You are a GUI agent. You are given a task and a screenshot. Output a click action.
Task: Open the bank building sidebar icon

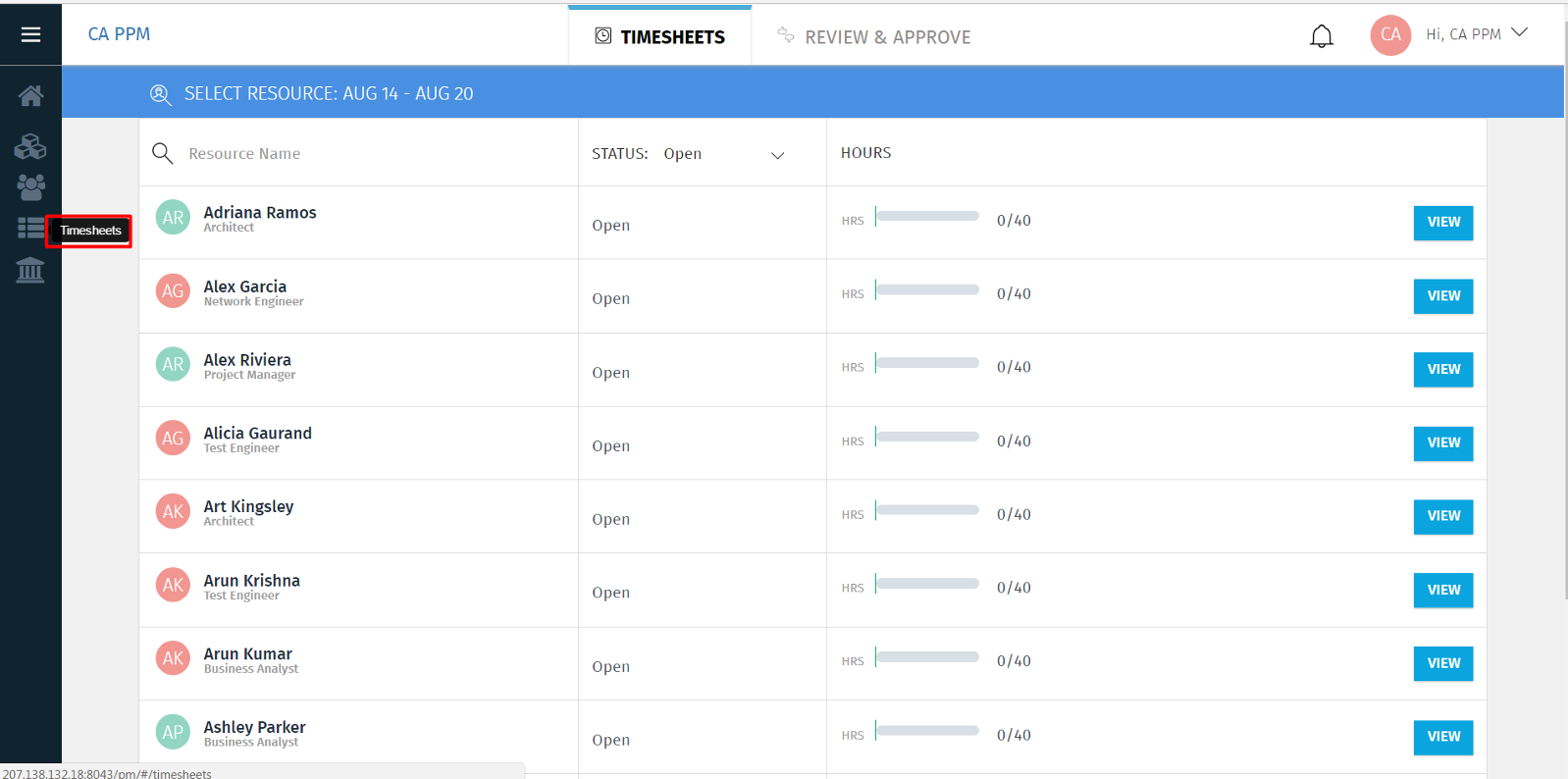point(30,270)
